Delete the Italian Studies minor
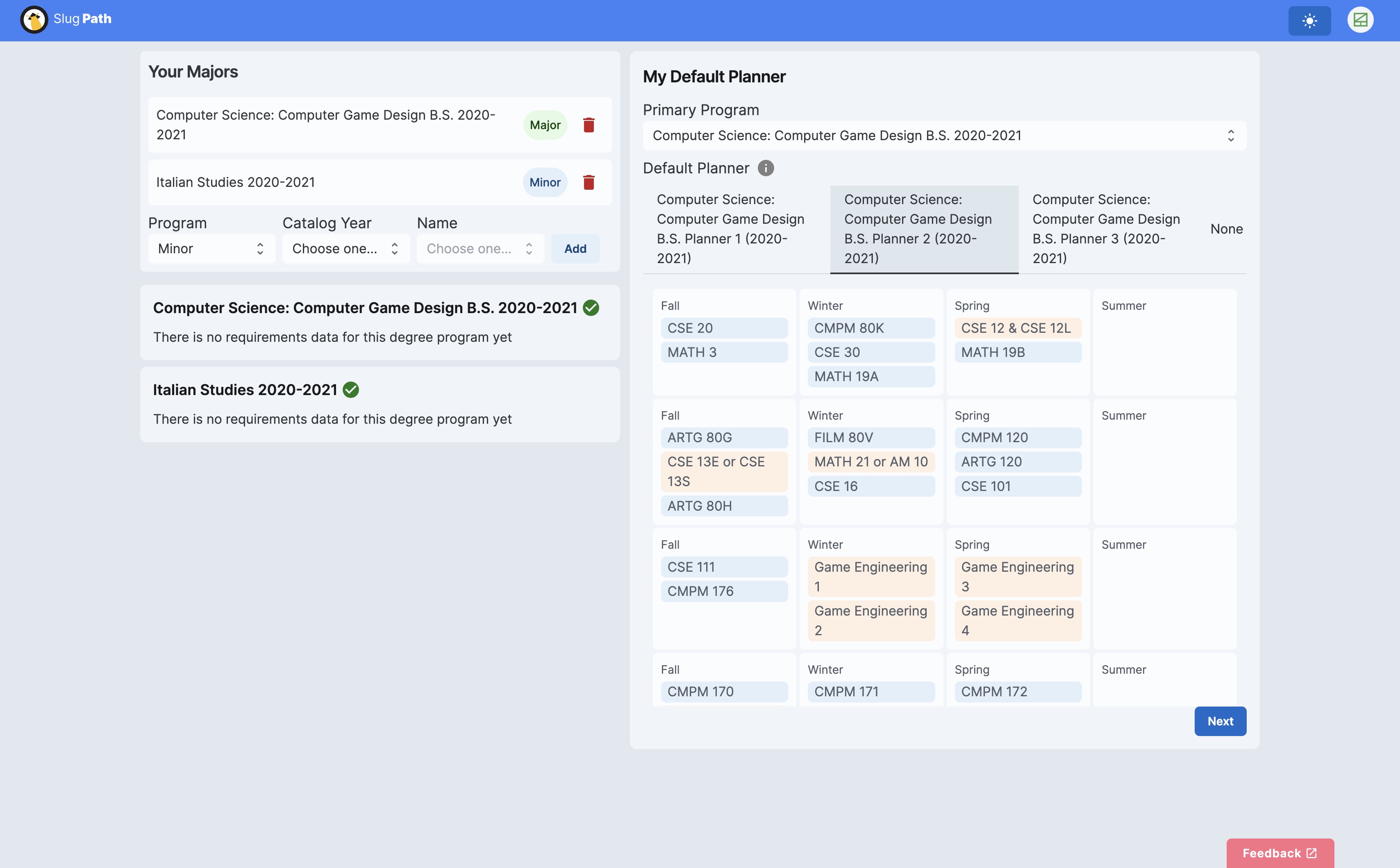Screen dimensions: 1400x868 [589, 182]
